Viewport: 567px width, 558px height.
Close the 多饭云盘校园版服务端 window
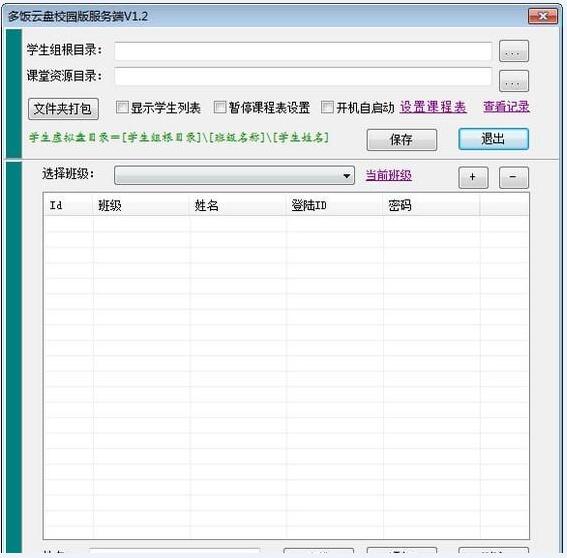point(542,16)
